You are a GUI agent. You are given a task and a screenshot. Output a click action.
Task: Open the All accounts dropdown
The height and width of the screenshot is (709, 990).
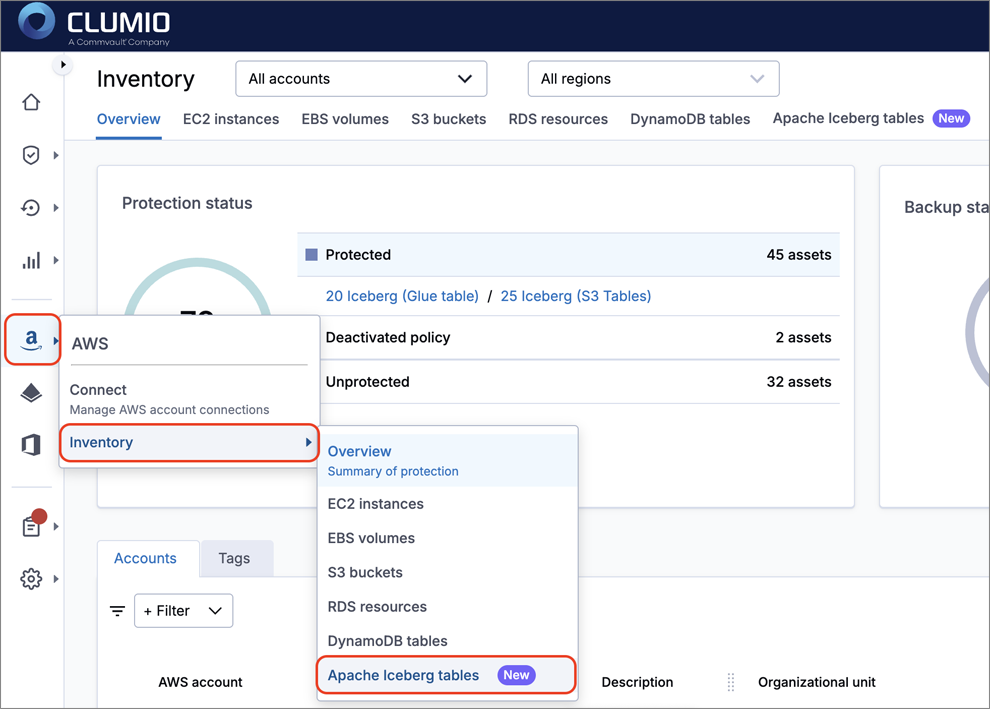(x=360, y=79)
